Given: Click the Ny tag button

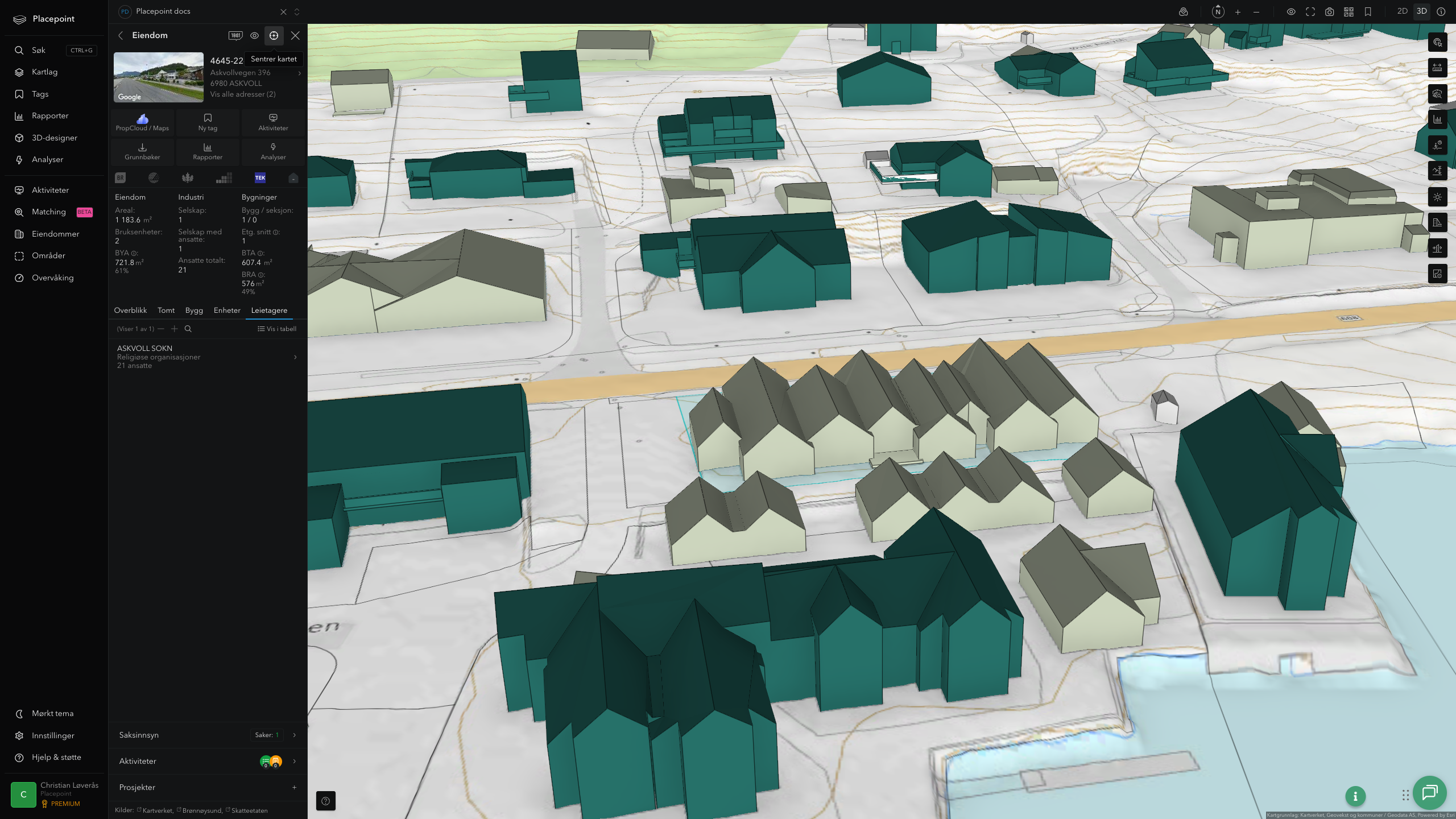Looking at the screenshot, I should [x=208, y=122].
